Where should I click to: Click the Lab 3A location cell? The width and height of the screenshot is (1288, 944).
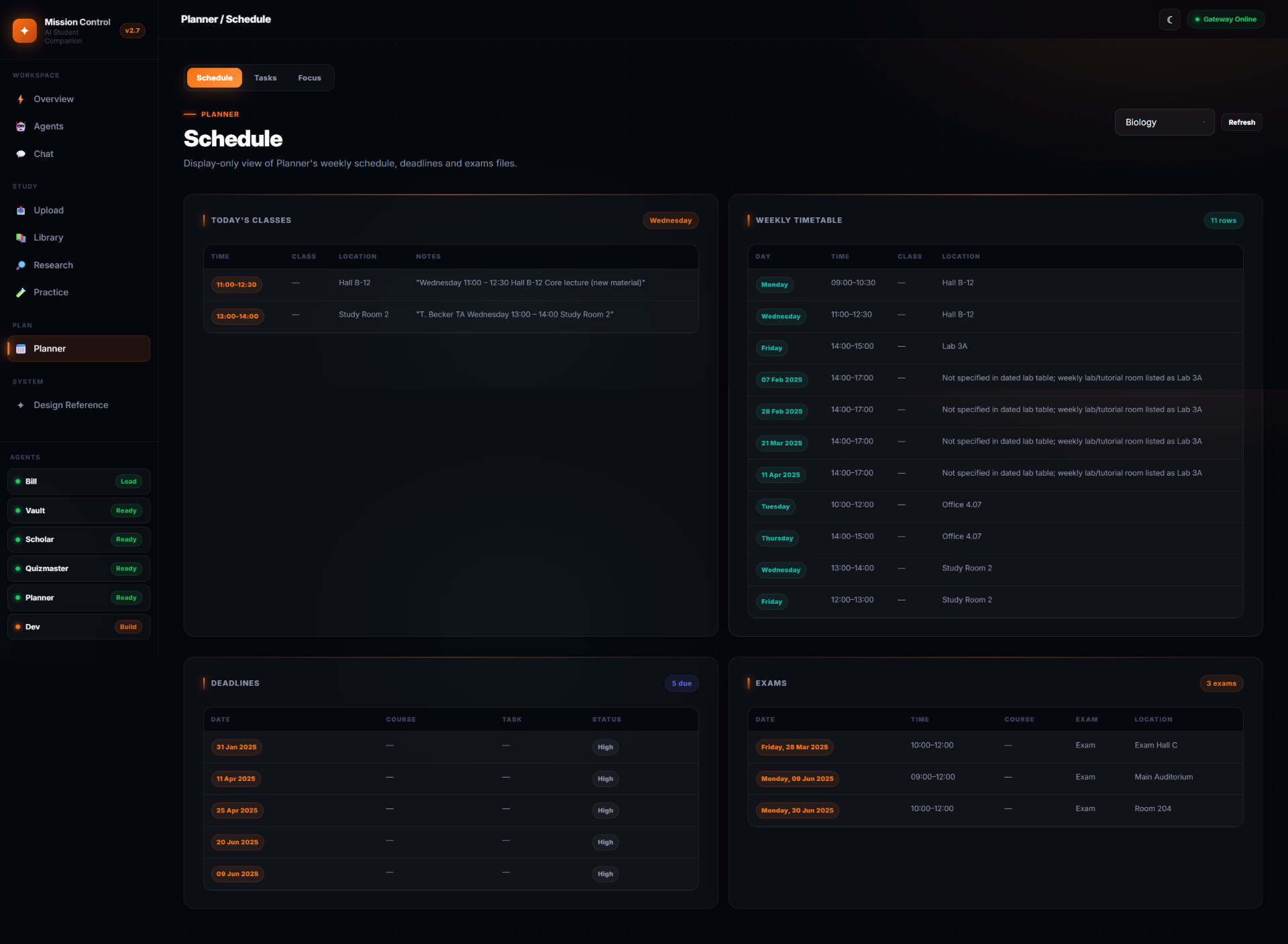(955, 346)
